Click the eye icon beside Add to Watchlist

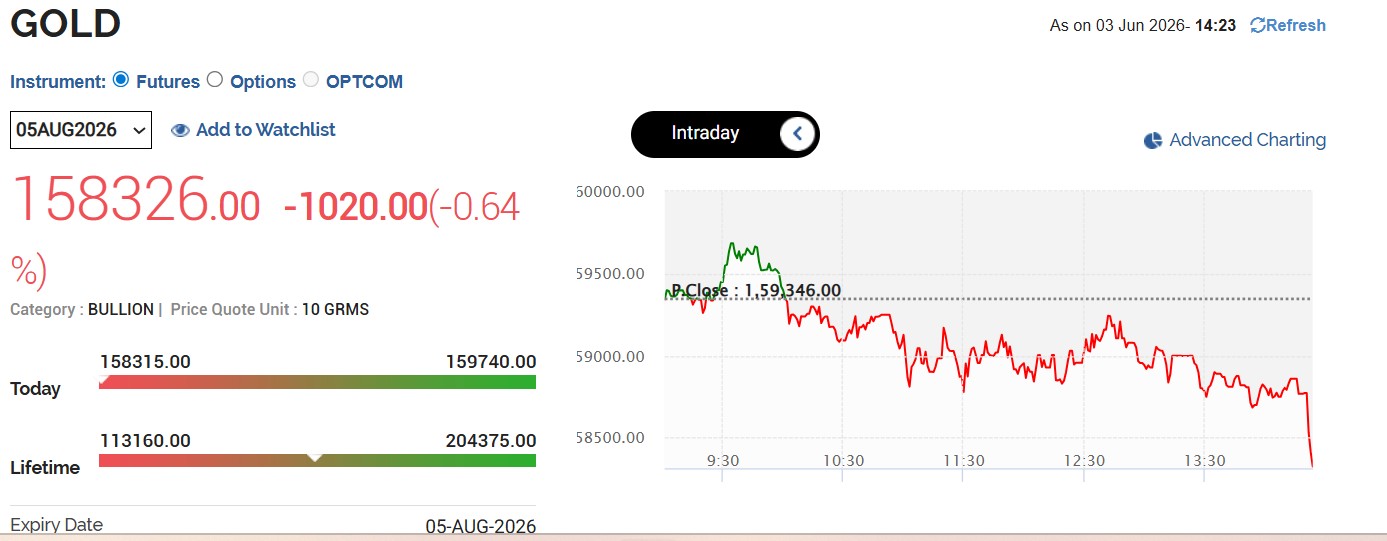(180, 130)
